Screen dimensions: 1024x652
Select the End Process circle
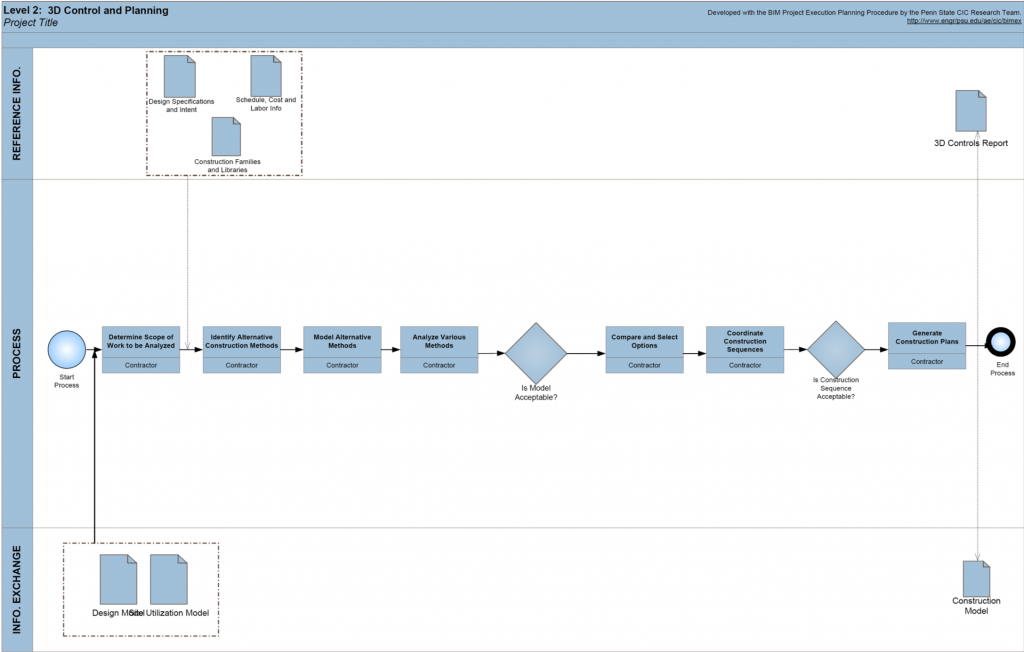[1001, 342]
